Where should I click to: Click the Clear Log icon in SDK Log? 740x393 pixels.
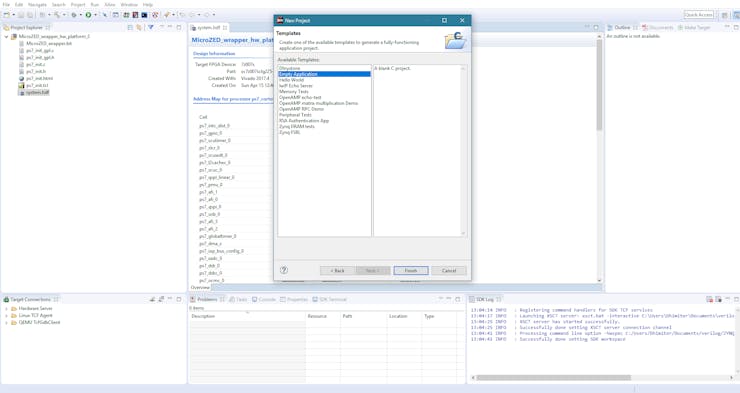pos(709,300)
